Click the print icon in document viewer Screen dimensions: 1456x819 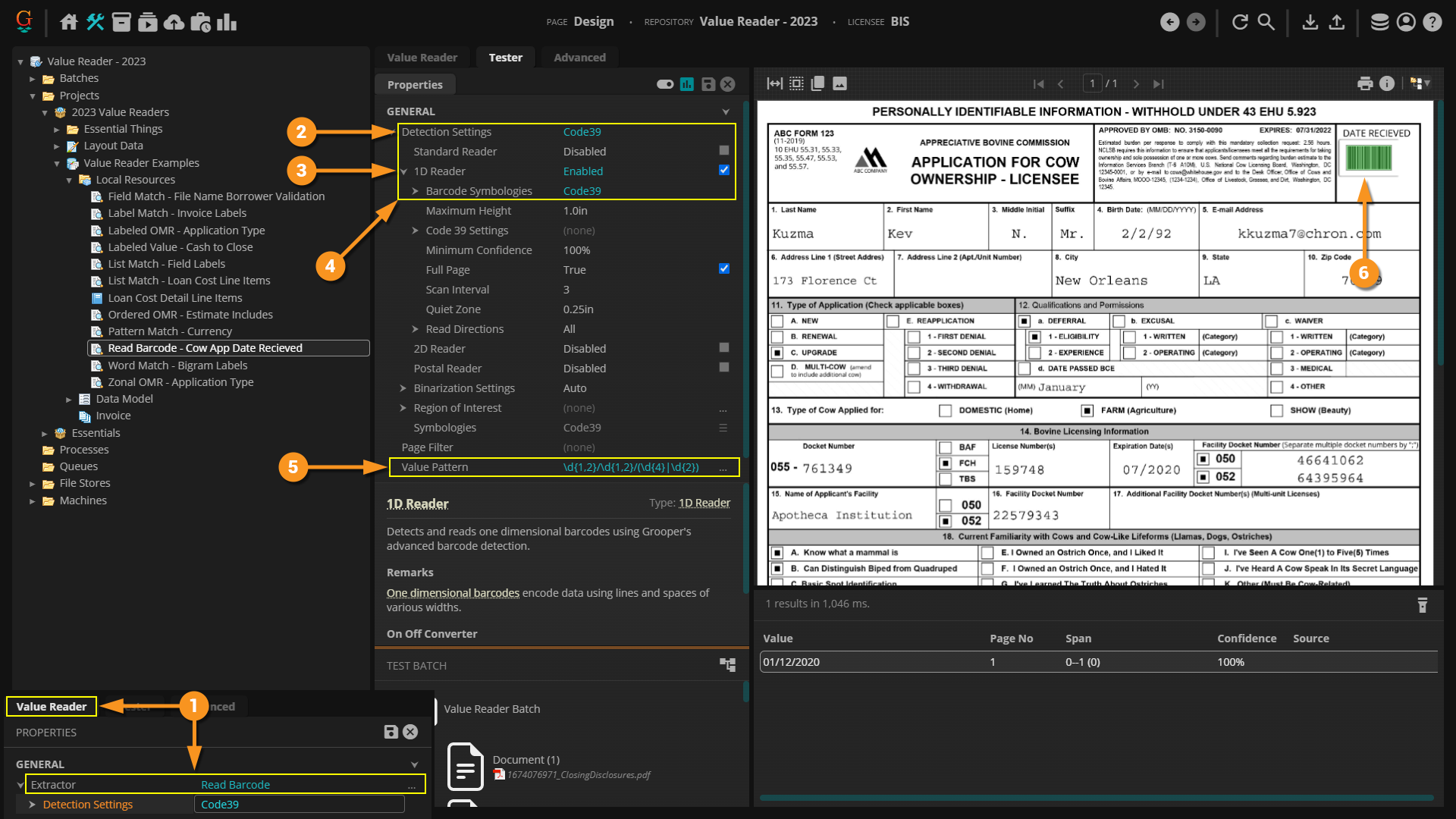click(x=1365, y=83)
